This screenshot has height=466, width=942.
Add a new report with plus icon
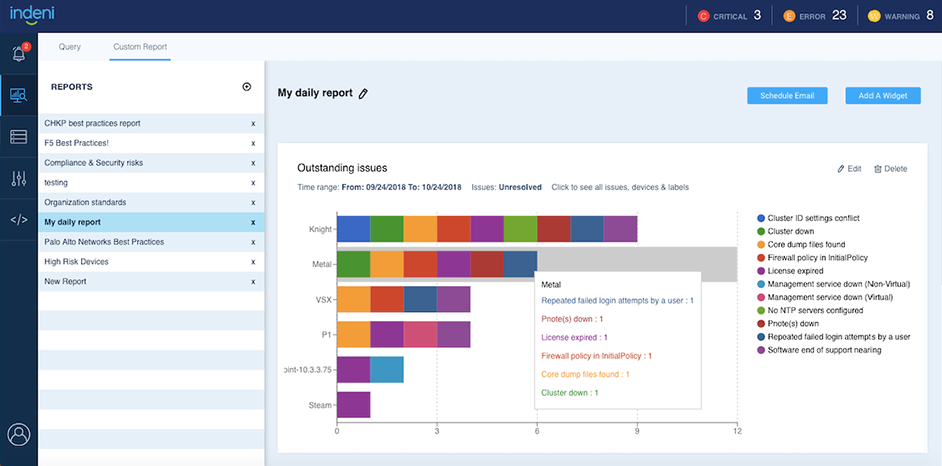point(247,87)
